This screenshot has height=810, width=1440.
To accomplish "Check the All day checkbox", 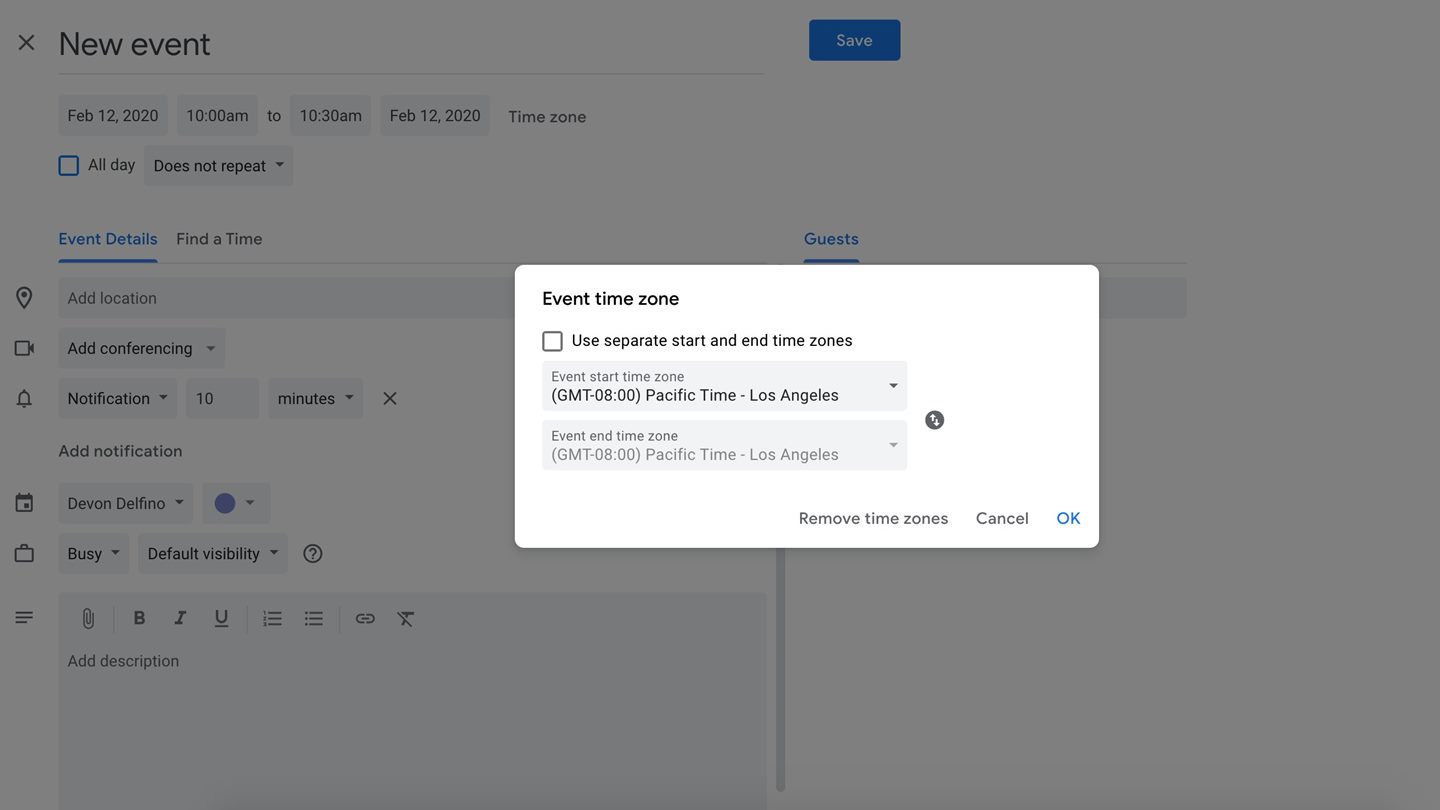I will (69, 166).
